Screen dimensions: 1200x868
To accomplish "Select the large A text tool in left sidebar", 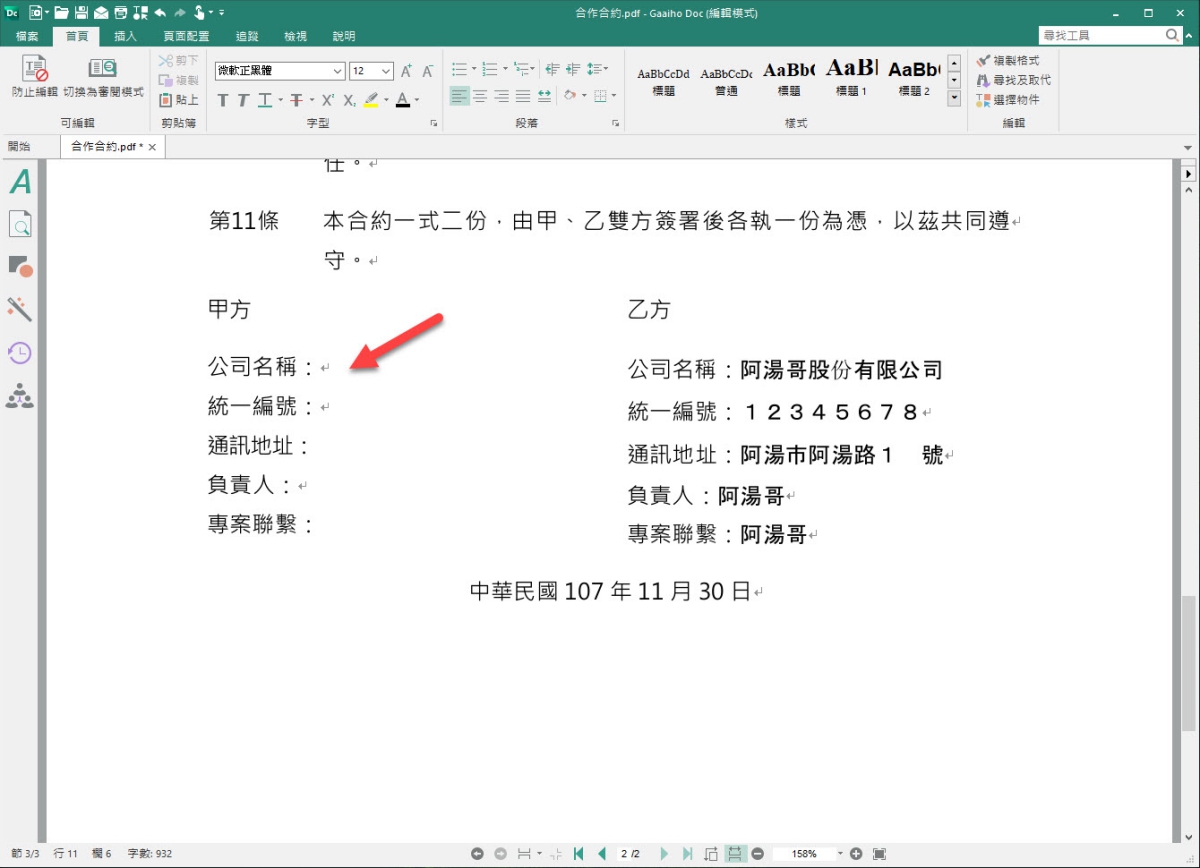I will 20,182.
